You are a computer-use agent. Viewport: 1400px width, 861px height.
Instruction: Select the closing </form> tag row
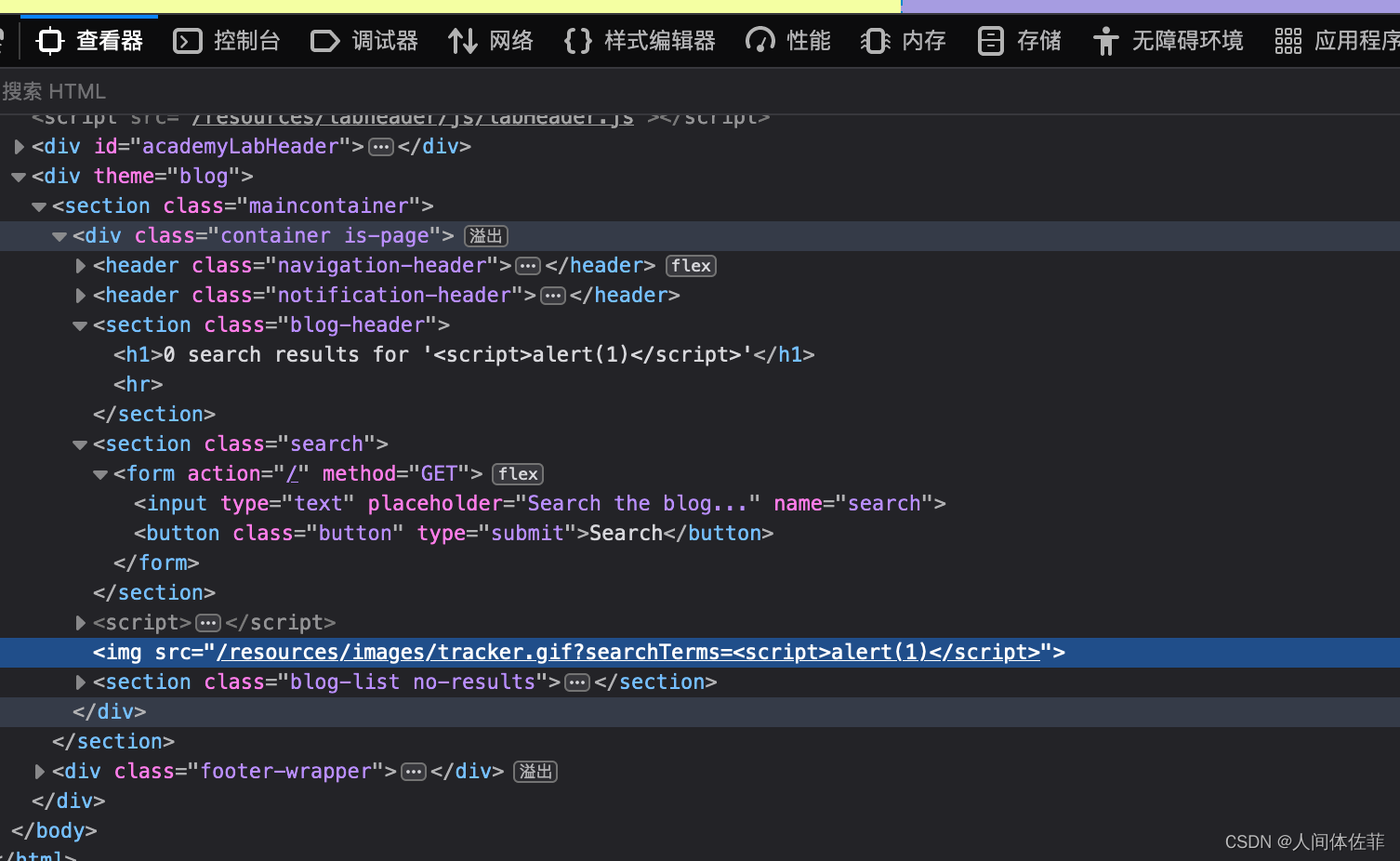pos(156,563)
